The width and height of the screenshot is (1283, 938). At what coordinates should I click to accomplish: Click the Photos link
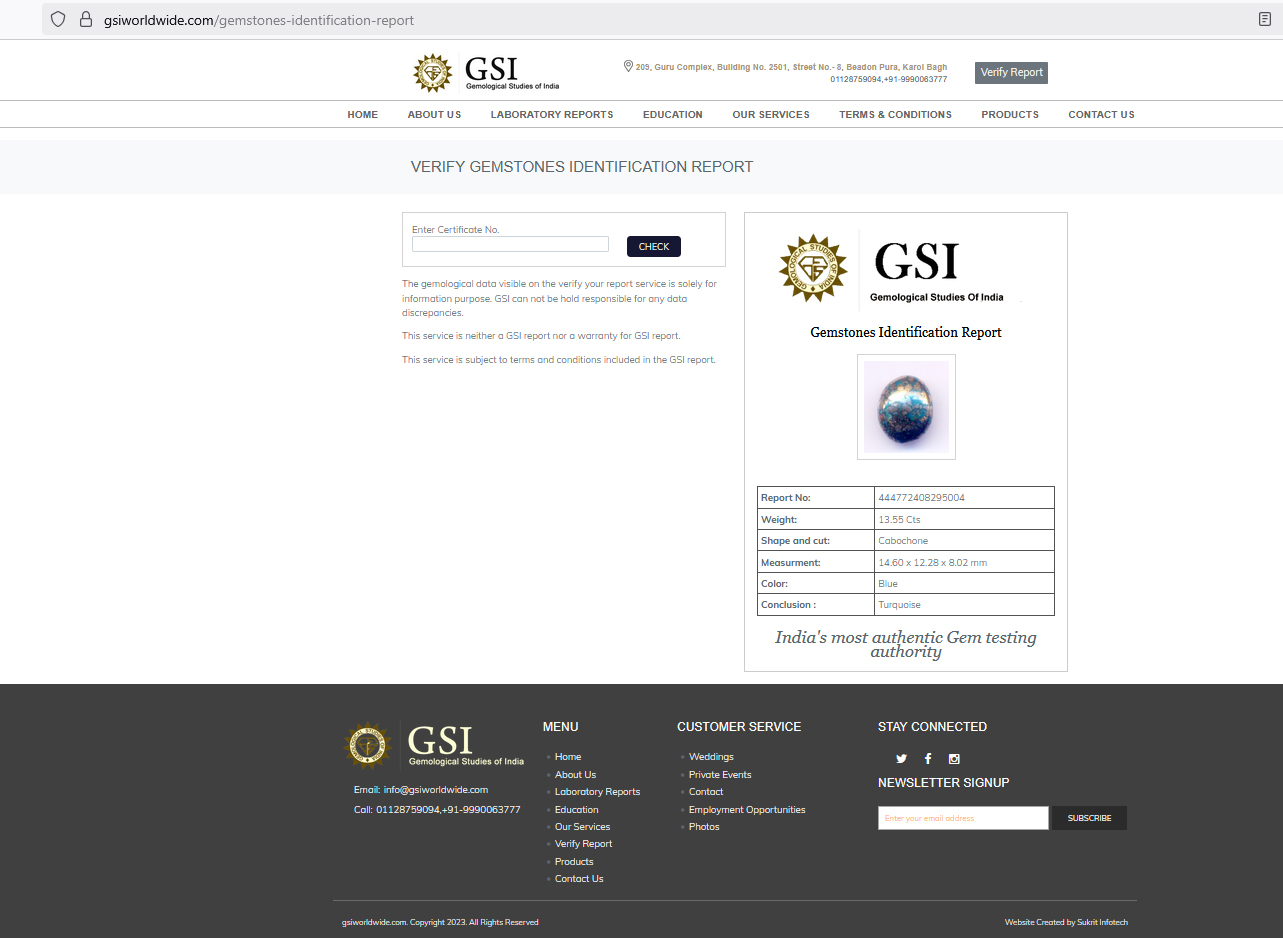click(704, 827)
